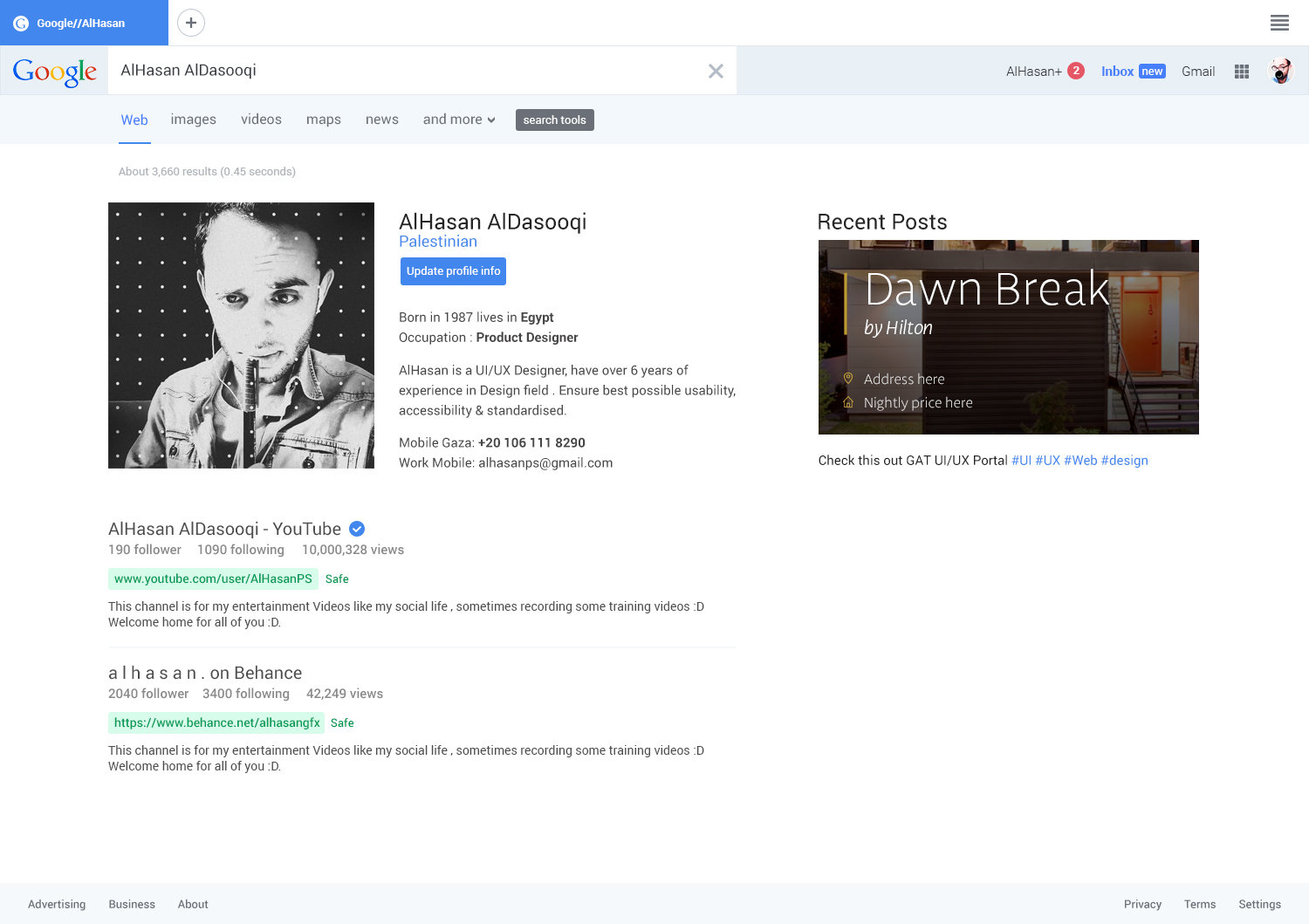Open new tab with plus button
The image size is (1309, 924).
(191, 23)
